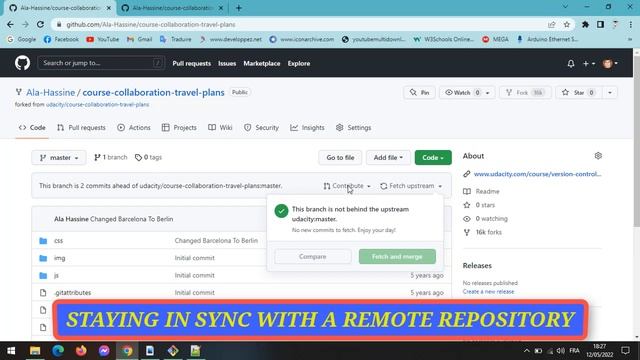This screenshot has height=360, width=640.
Task: Expand the master branch selector
Action: pyautogui.click(x=59, y=158)
